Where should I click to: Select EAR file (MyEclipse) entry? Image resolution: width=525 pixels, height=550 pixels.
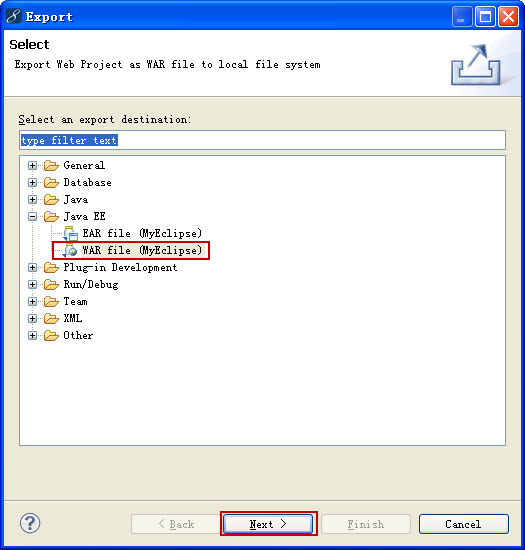point(142,233)
